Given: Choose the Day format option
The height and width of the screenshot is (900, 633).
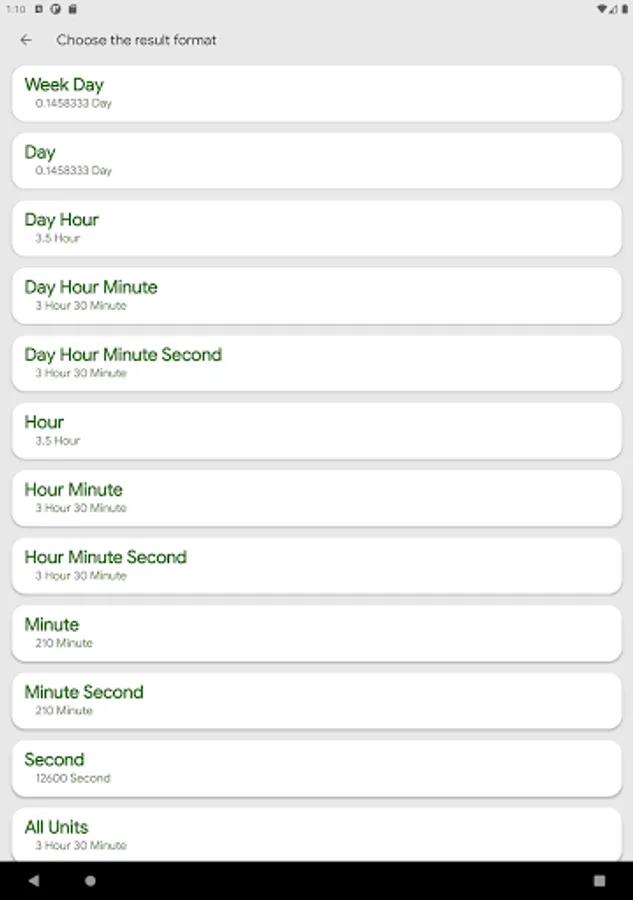Looking at the screenshot, I should point(316,160).
